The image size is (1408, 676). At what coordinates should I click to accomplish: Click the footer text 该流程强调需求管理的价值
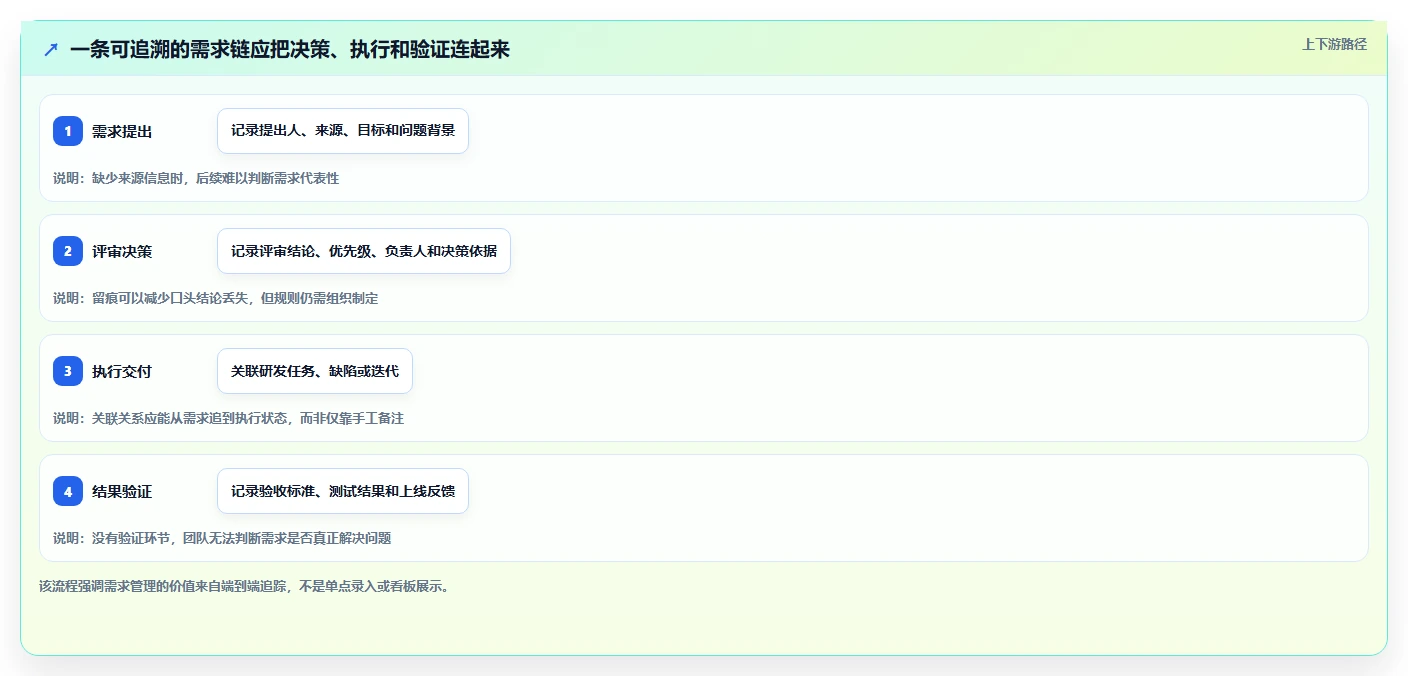pyautogui.click(x=245, y=586)
